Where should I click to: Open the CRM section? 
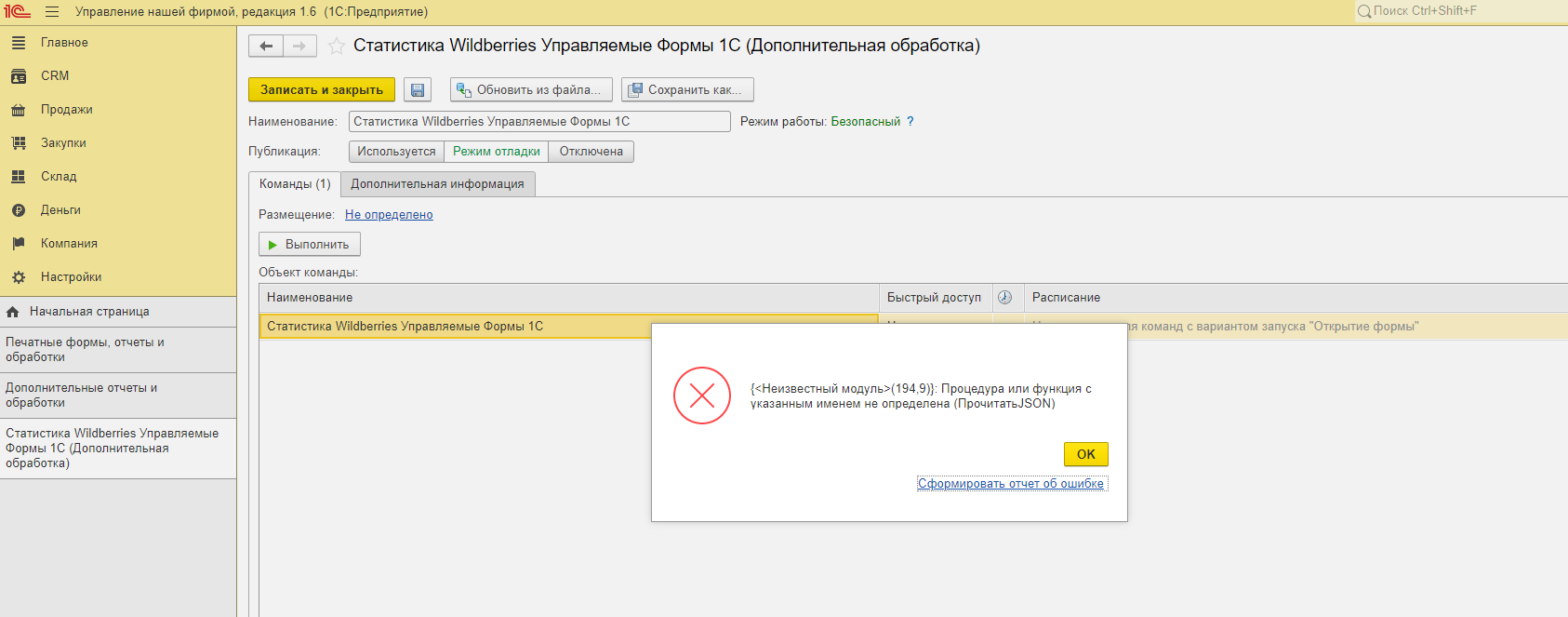click(x=118, y=76)
